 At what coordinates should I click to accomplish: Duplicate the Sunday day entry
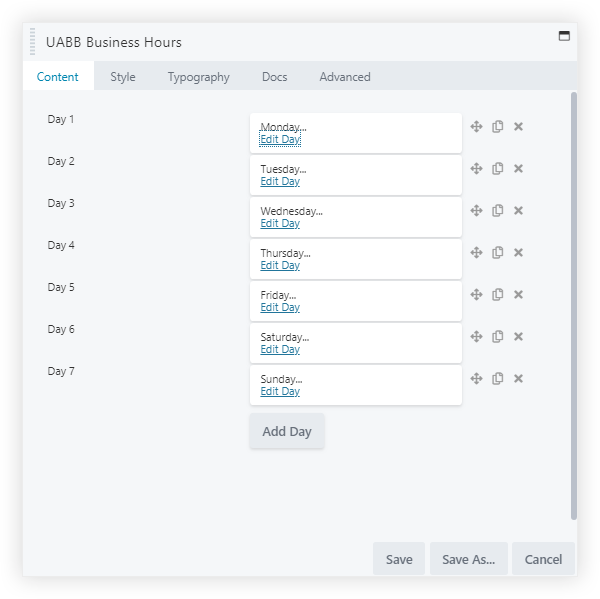pos(497,379)
